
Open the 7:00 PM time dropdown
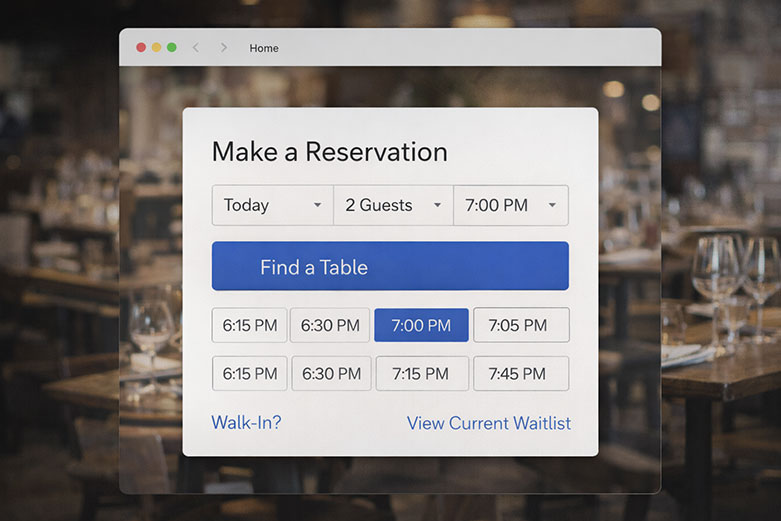(x=511, y=205)
